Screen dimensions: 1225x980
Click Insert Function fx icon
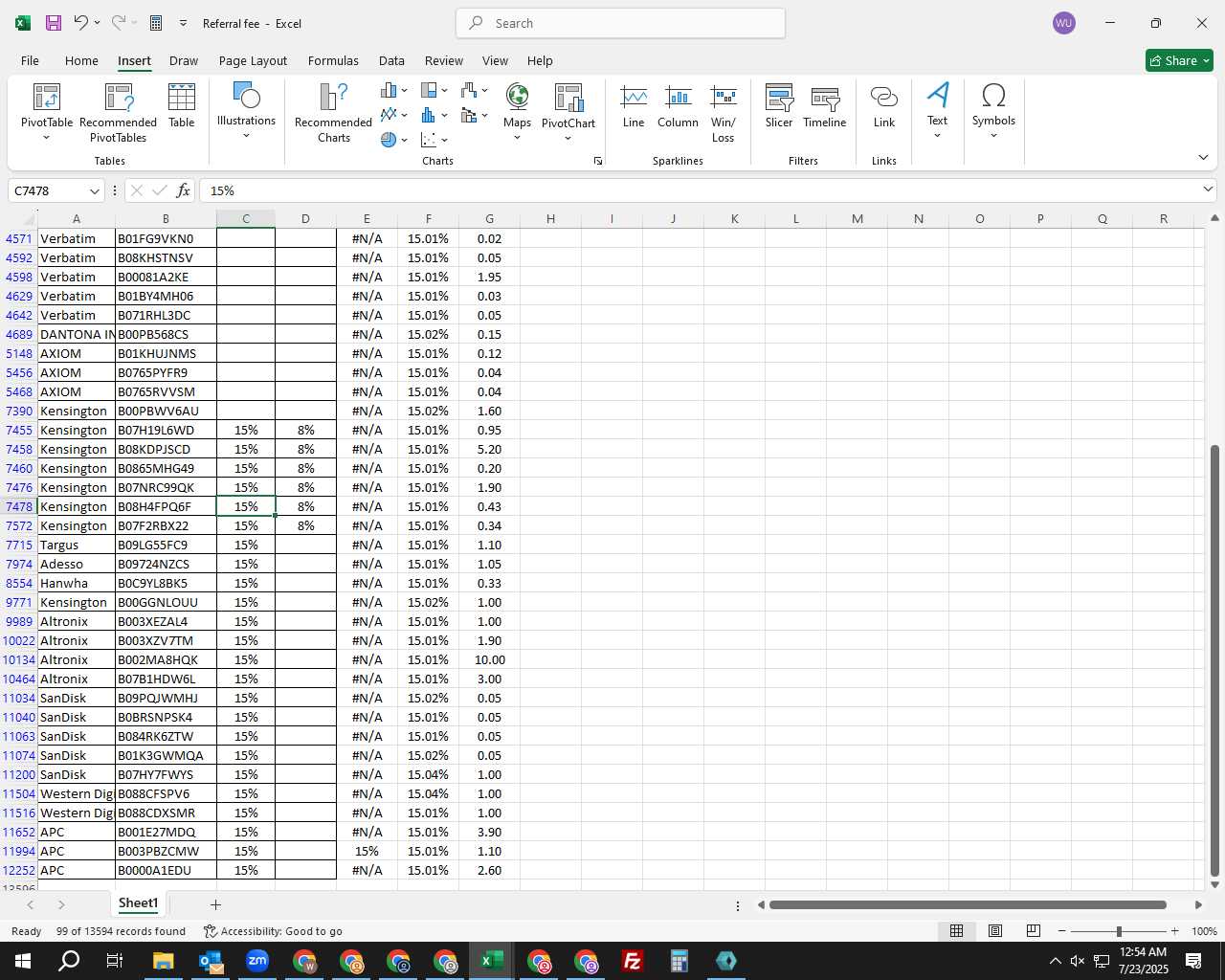(x=183, y=190)
